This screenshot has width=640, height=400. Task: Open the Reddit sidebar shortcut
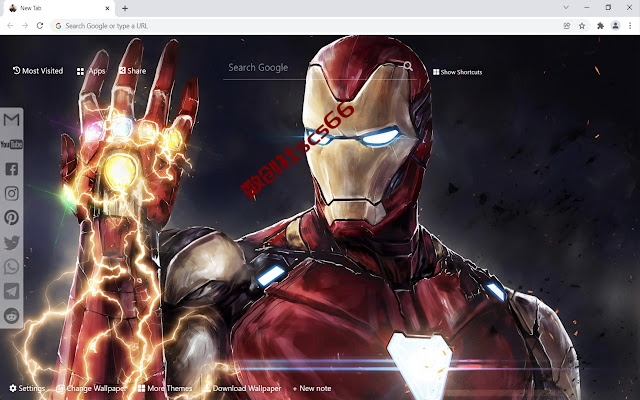[11, 316]
